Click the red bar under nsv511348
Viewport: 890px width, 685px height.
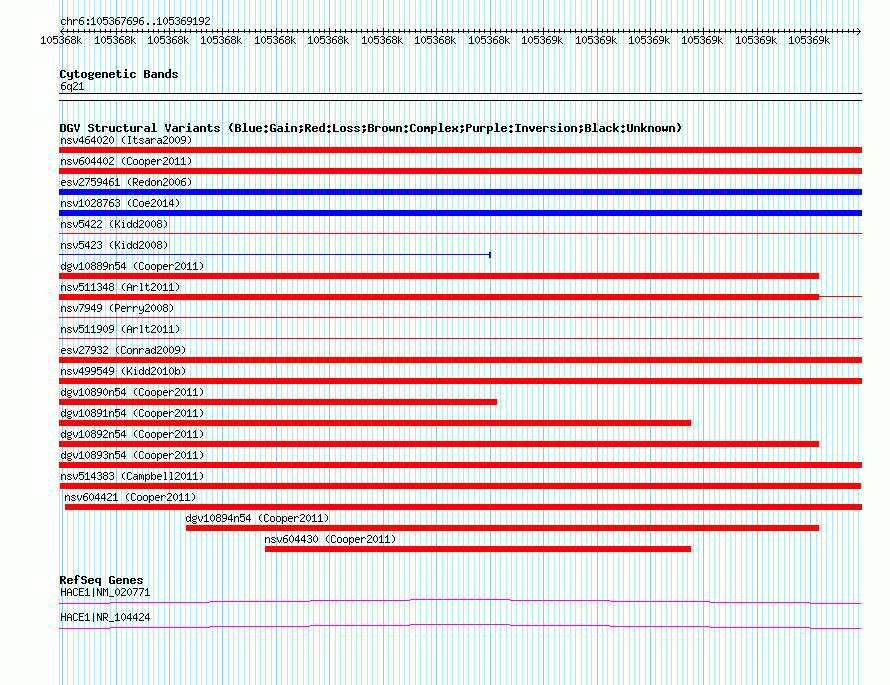point(439,297)
